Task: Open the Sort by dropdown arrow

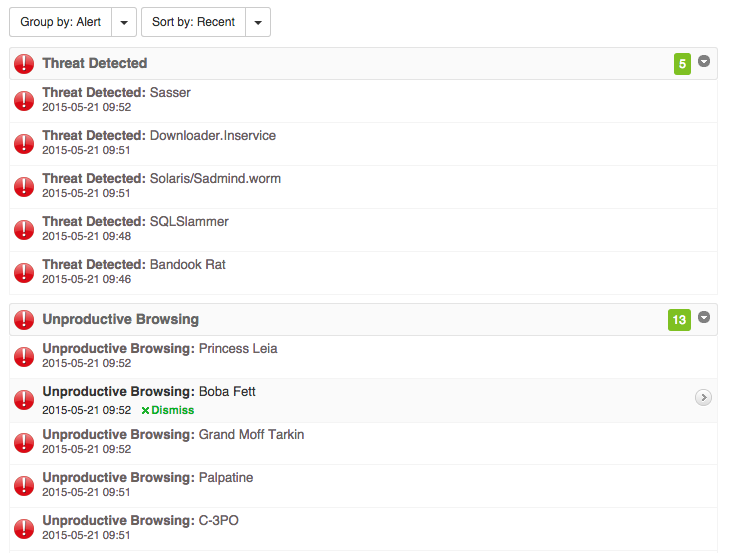Action: 258,22
